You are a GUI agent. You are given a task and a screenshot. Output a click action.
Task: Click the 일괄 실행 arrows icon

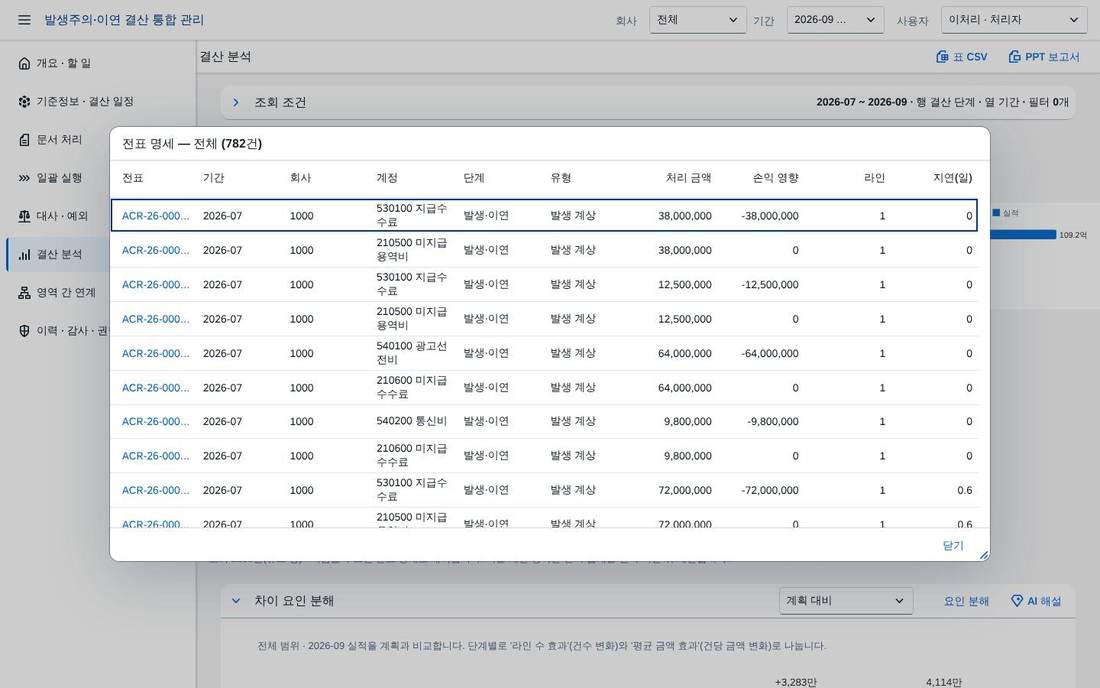pos(25,178)
